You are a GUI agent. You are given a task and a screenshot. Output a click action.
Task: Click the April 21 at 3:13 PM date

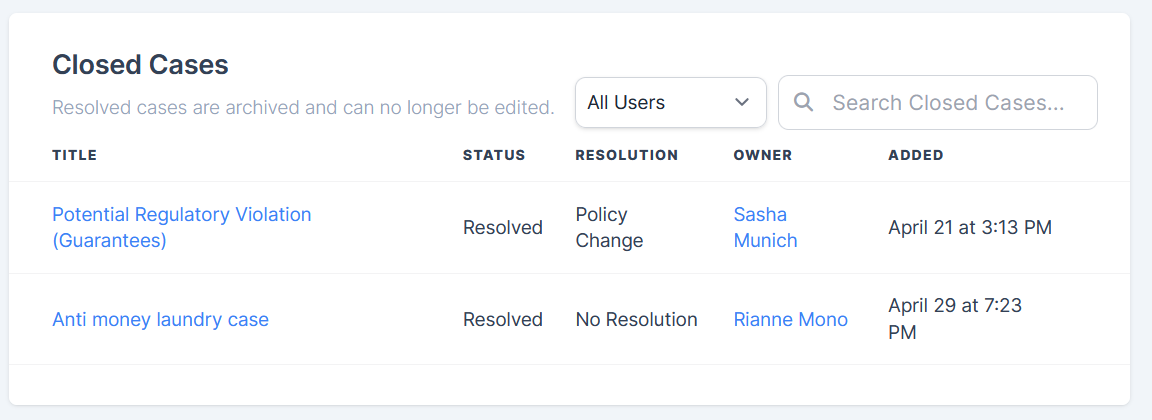point(969,228)
